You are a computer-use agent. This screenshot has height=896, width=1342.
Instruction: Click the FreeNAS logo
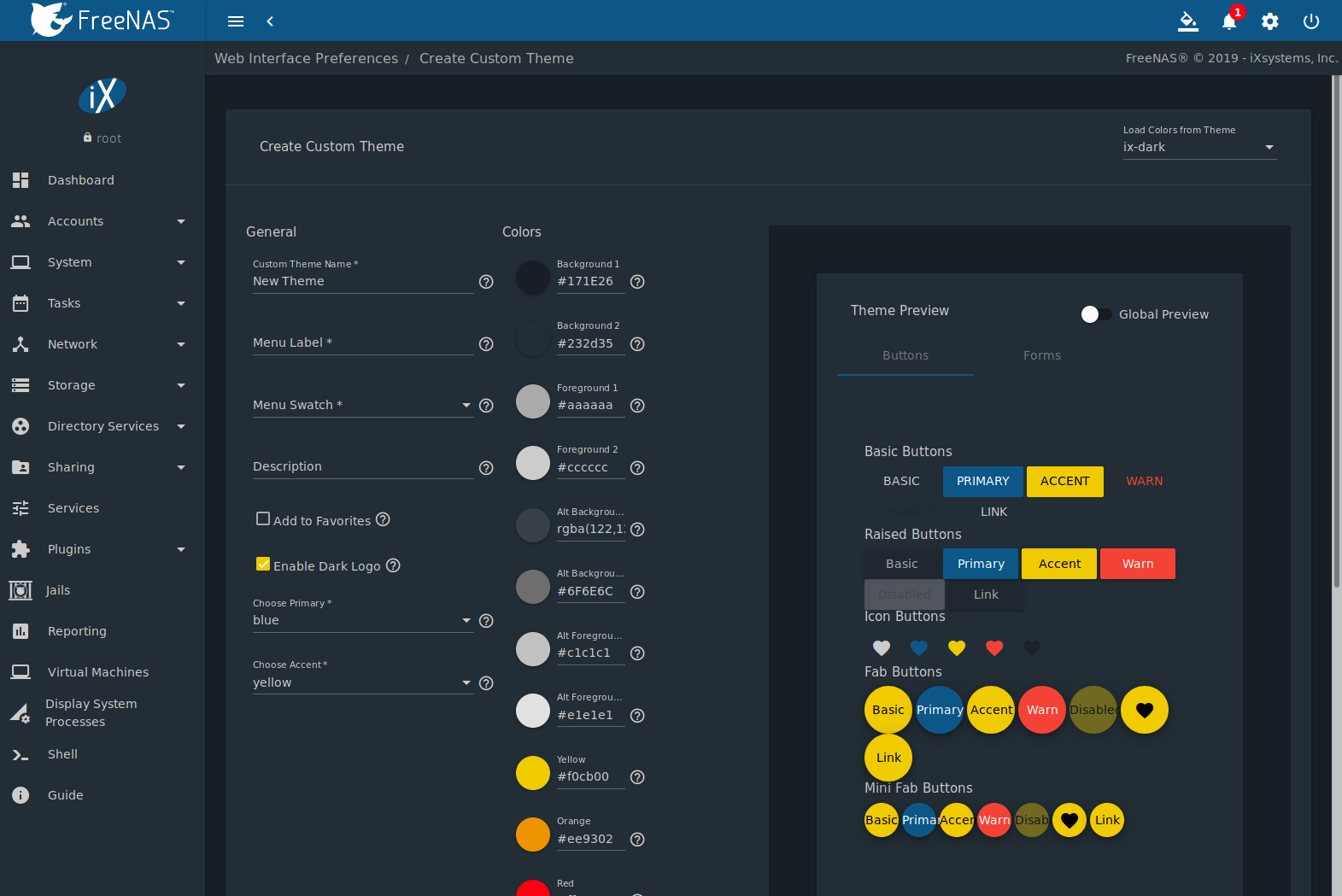pyautogui.click(x=103, y=20)
